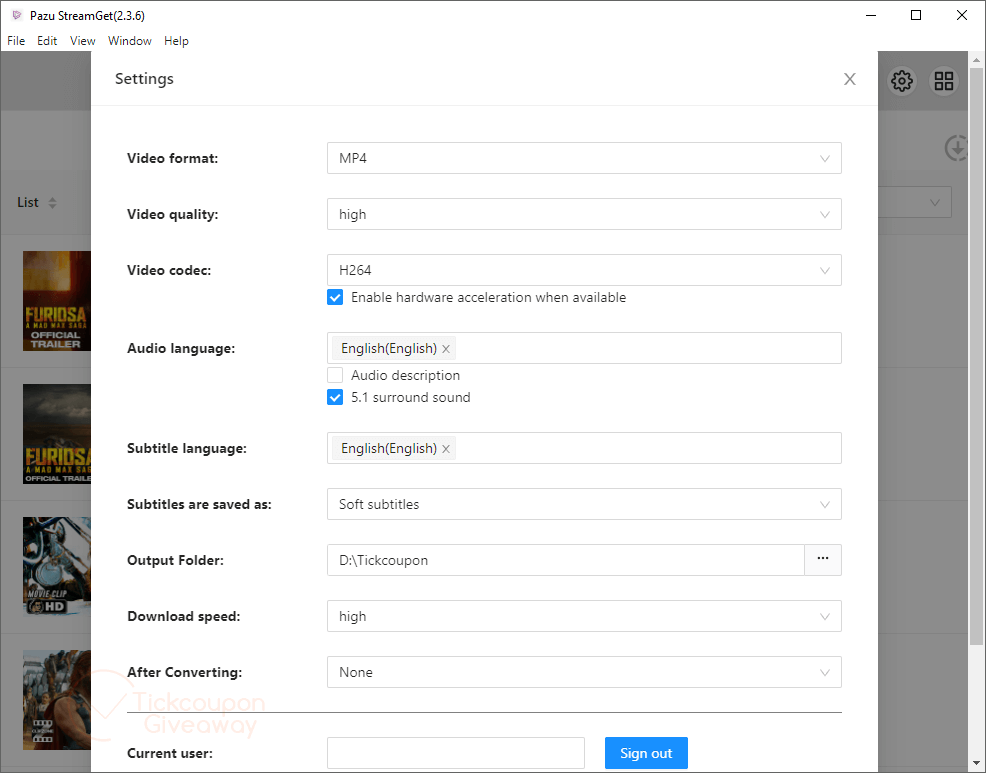
Task: Expand the After Converting dropdown
Action: (583, 672)
